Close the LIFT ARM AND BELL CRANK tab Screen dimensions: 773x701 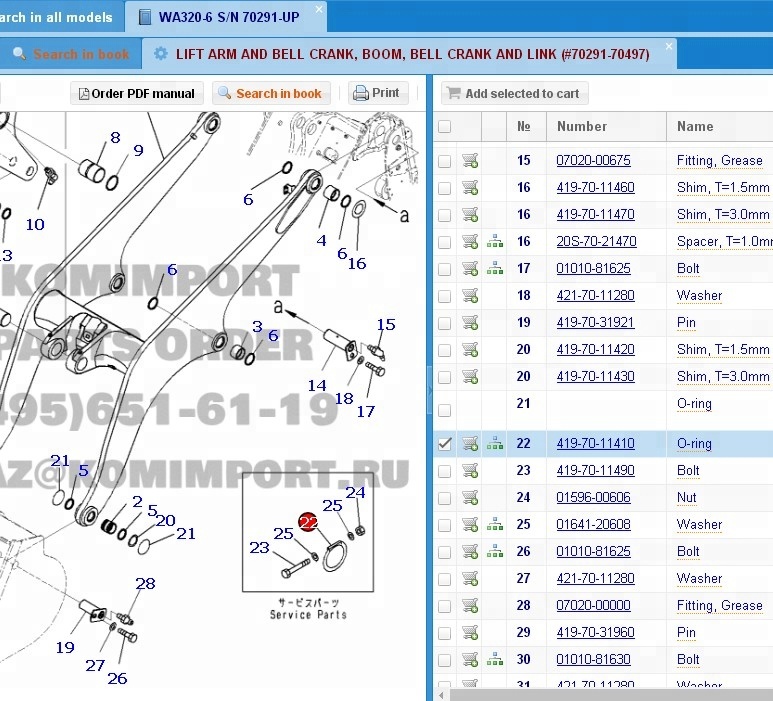pos(668,46)
